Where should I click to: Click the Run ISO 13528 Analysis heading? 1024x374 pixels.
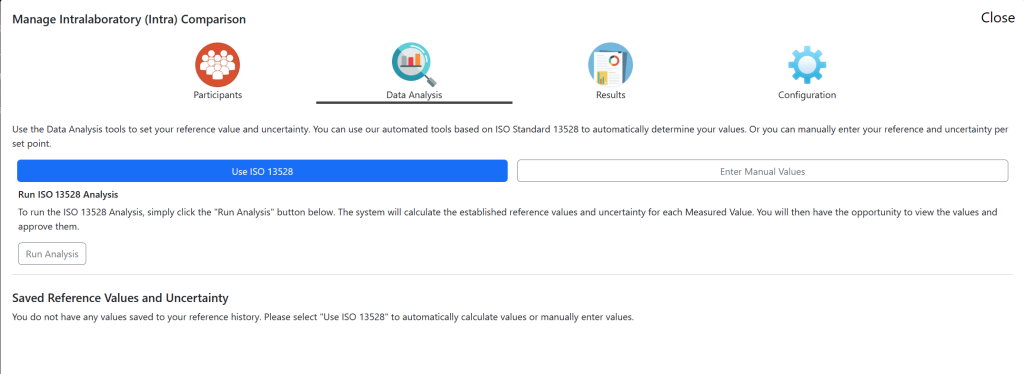(68, 195)
